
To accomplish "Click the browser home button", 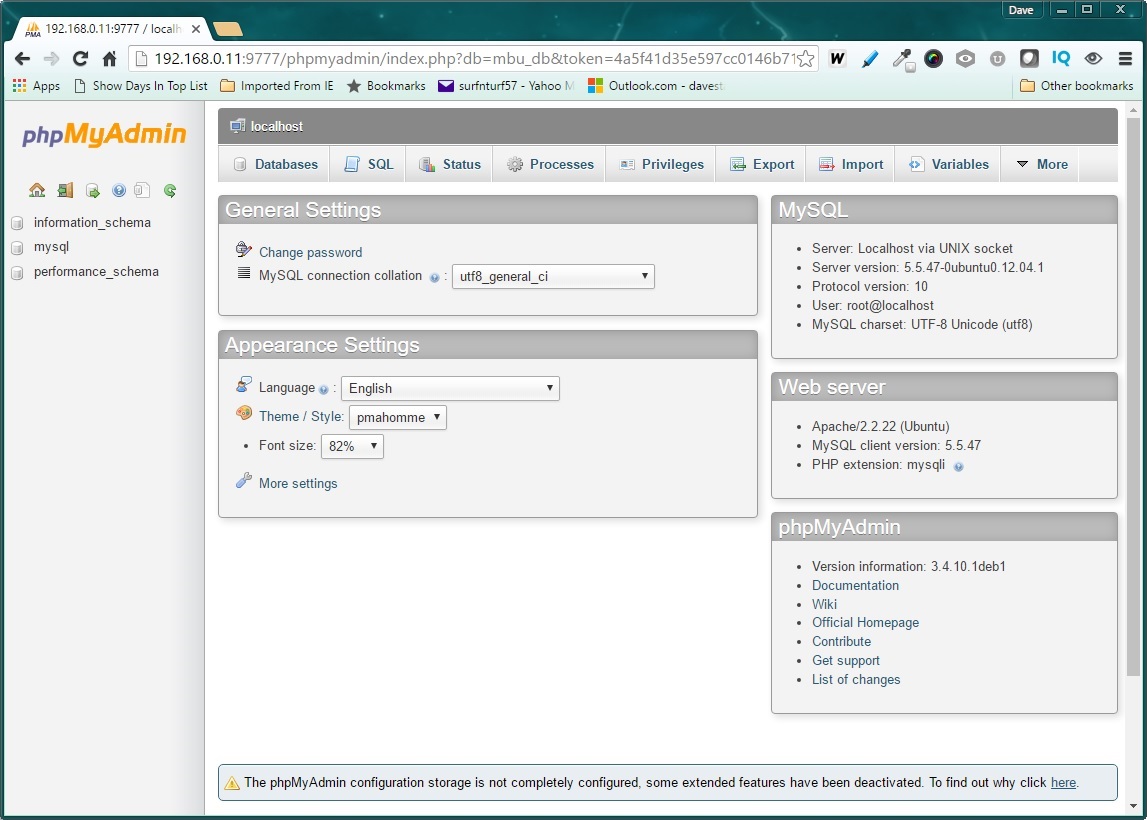I will coord(110,59).
